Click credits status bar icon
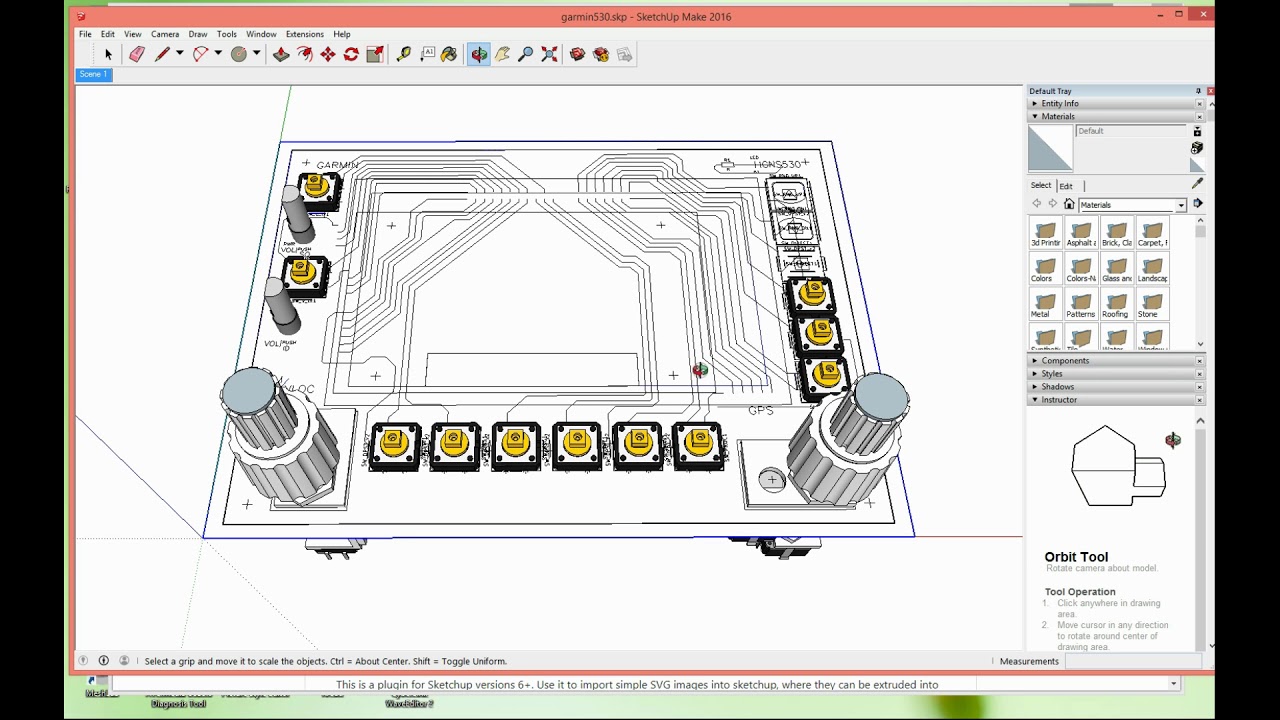 [x=103, y=661]
